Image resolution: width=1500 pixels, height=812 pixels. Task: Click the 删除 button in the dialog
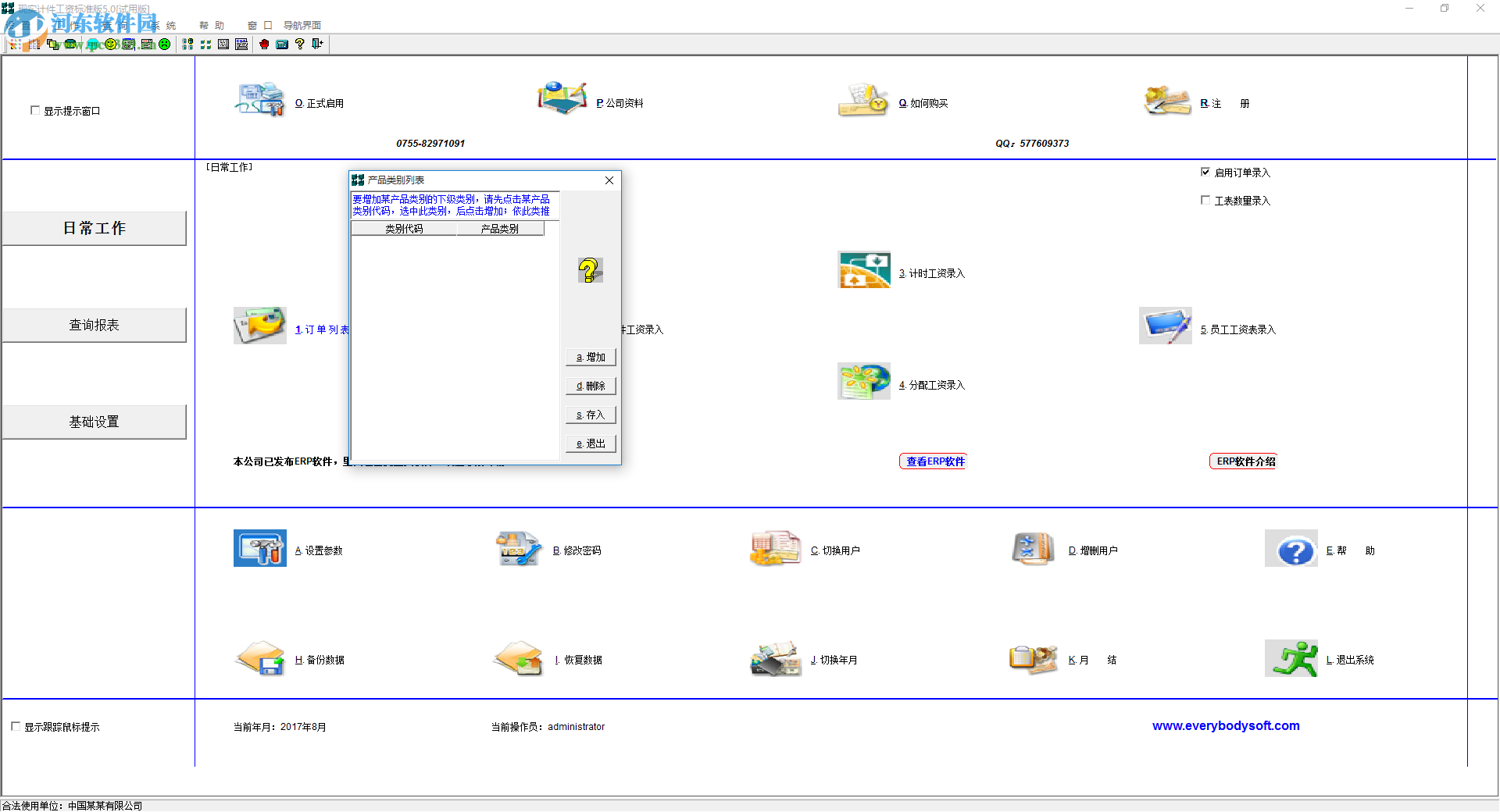(x=591, y=386)
